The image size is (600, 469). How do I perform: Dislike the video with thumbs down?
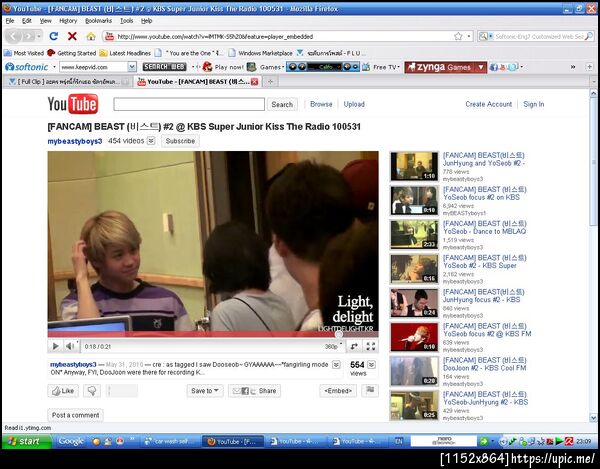92,391
